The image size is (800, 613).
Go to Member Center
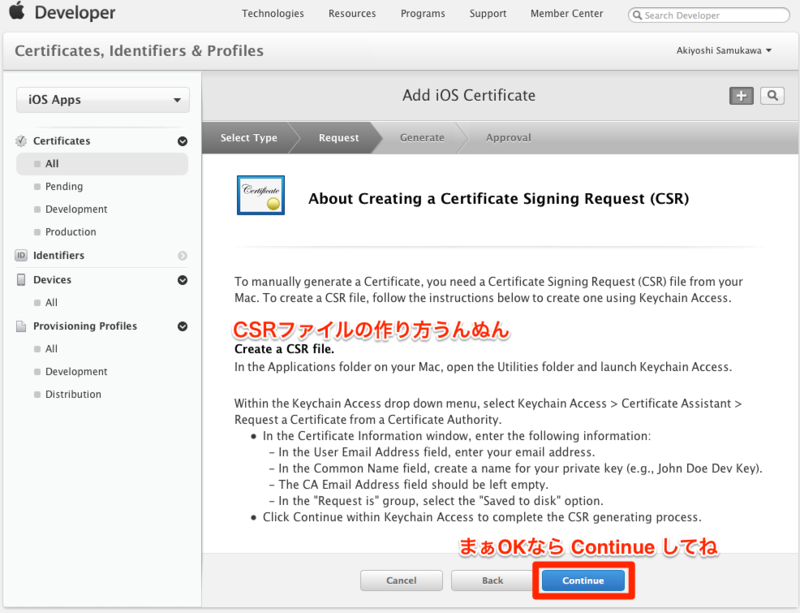[566, 13]
